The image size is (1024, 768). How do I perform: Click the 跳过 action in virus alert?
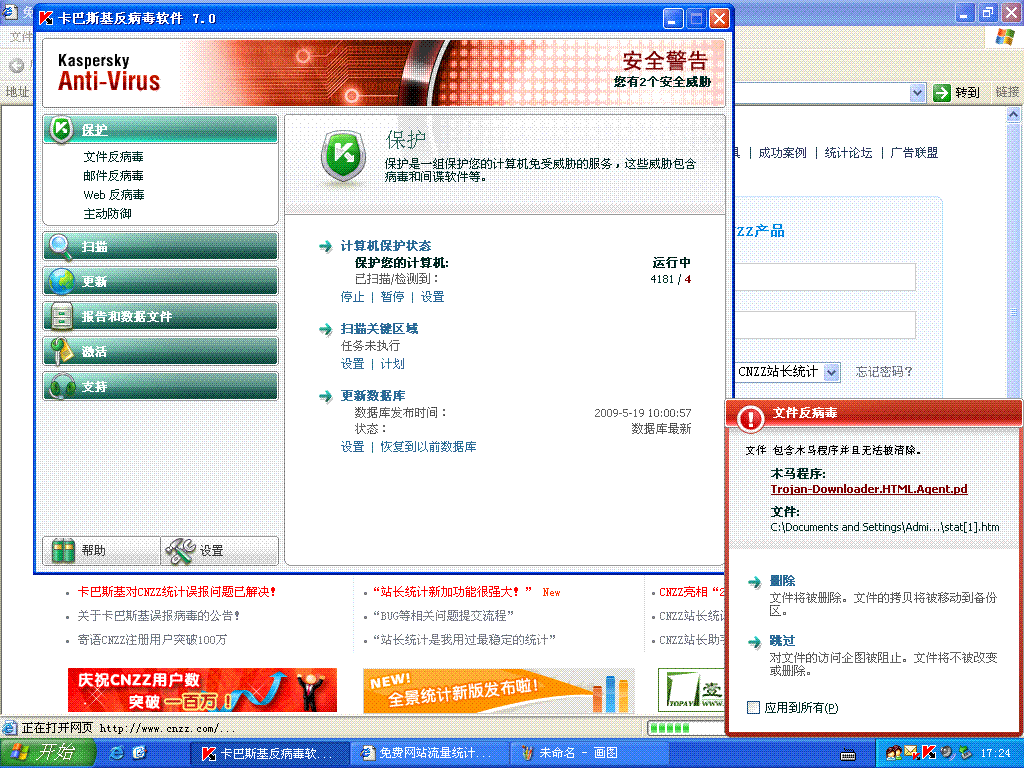[782, 641]
